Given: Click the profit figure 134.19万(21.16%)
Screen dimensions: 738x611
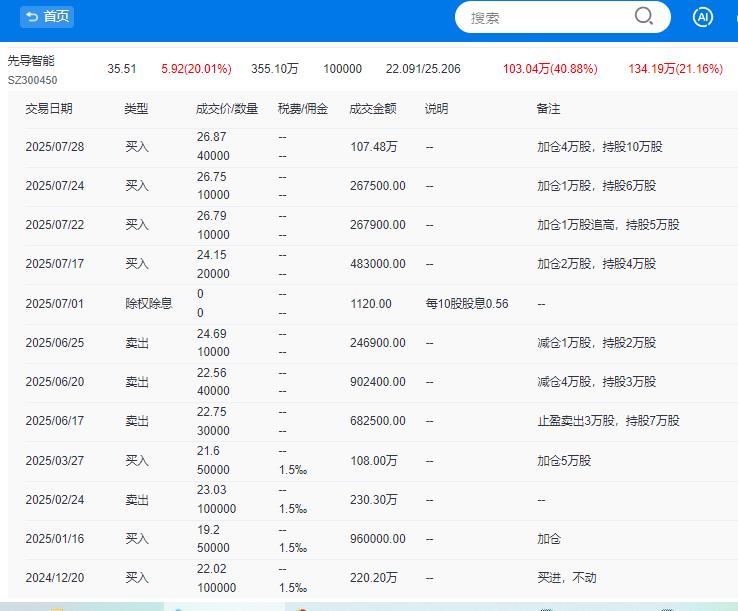Looking at the screenshot, I should pyautogui.click(x=675, y=69).
